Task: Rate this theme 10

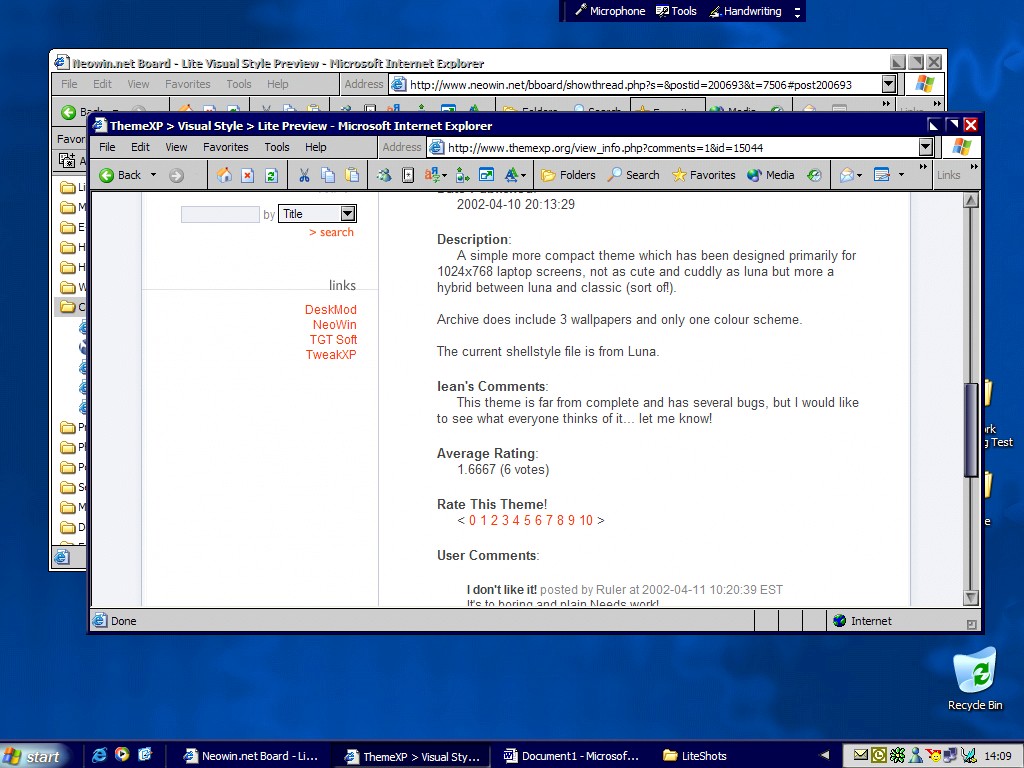Action: point(586,520)
